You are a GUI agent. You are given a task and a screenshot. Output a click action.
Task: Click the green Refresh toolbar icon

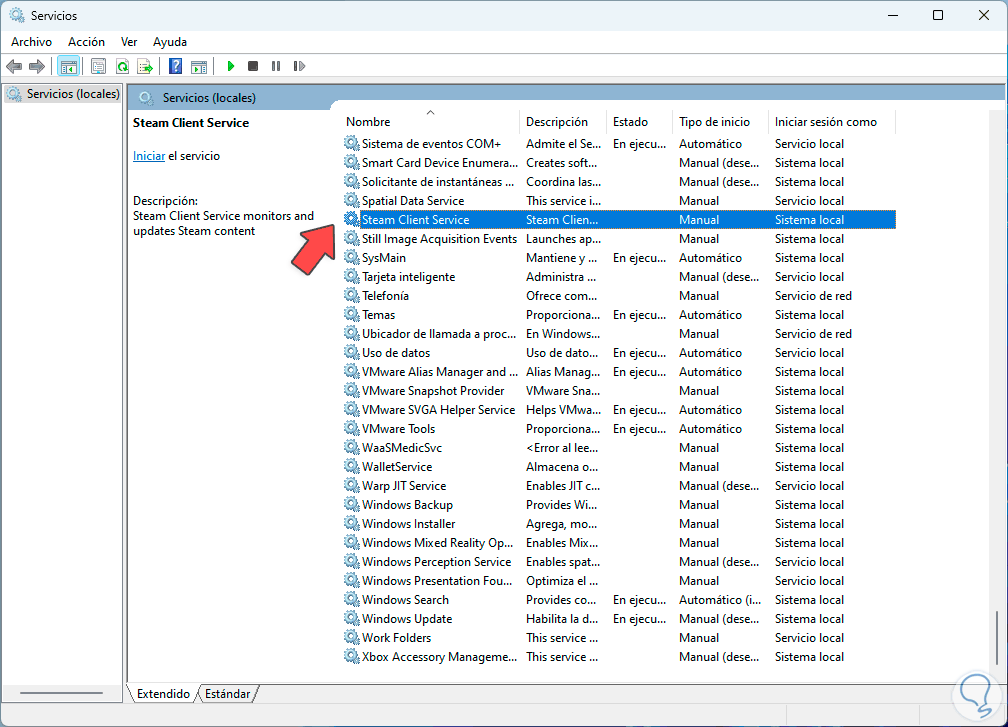pos(122,66)
